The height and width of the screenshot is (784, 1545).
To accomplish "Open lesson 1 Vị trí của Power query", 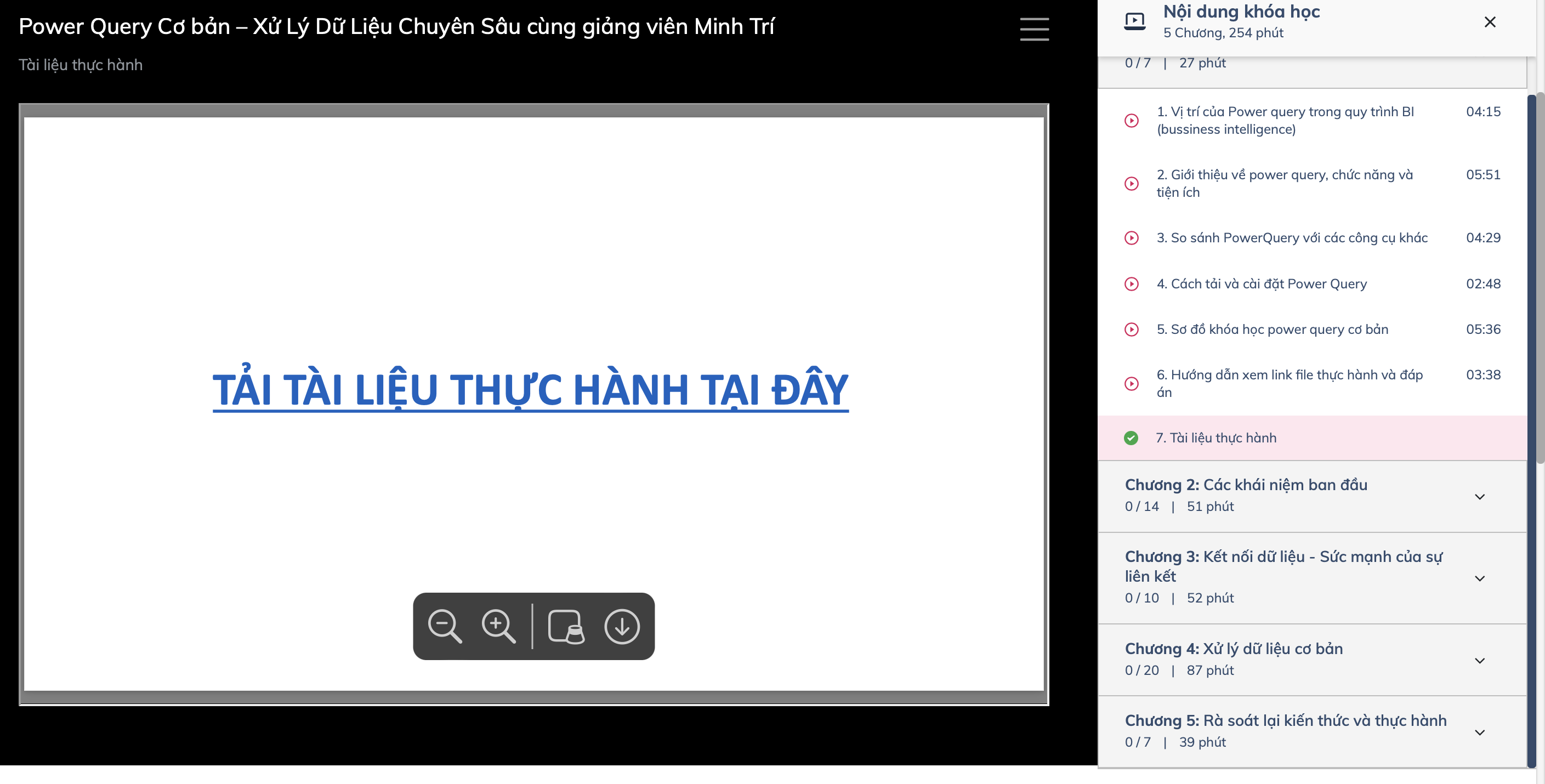I will click(x=1313, y=121).
